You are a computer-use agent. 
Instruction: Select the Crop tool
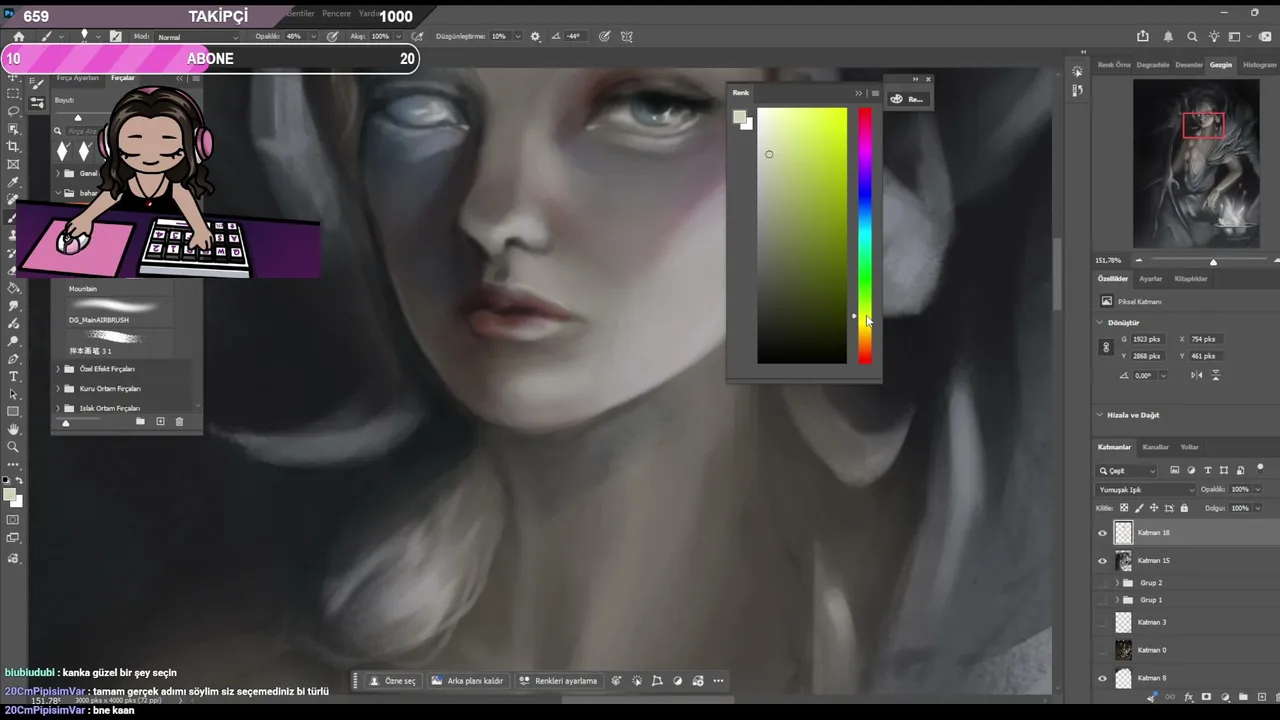point(13,146)
